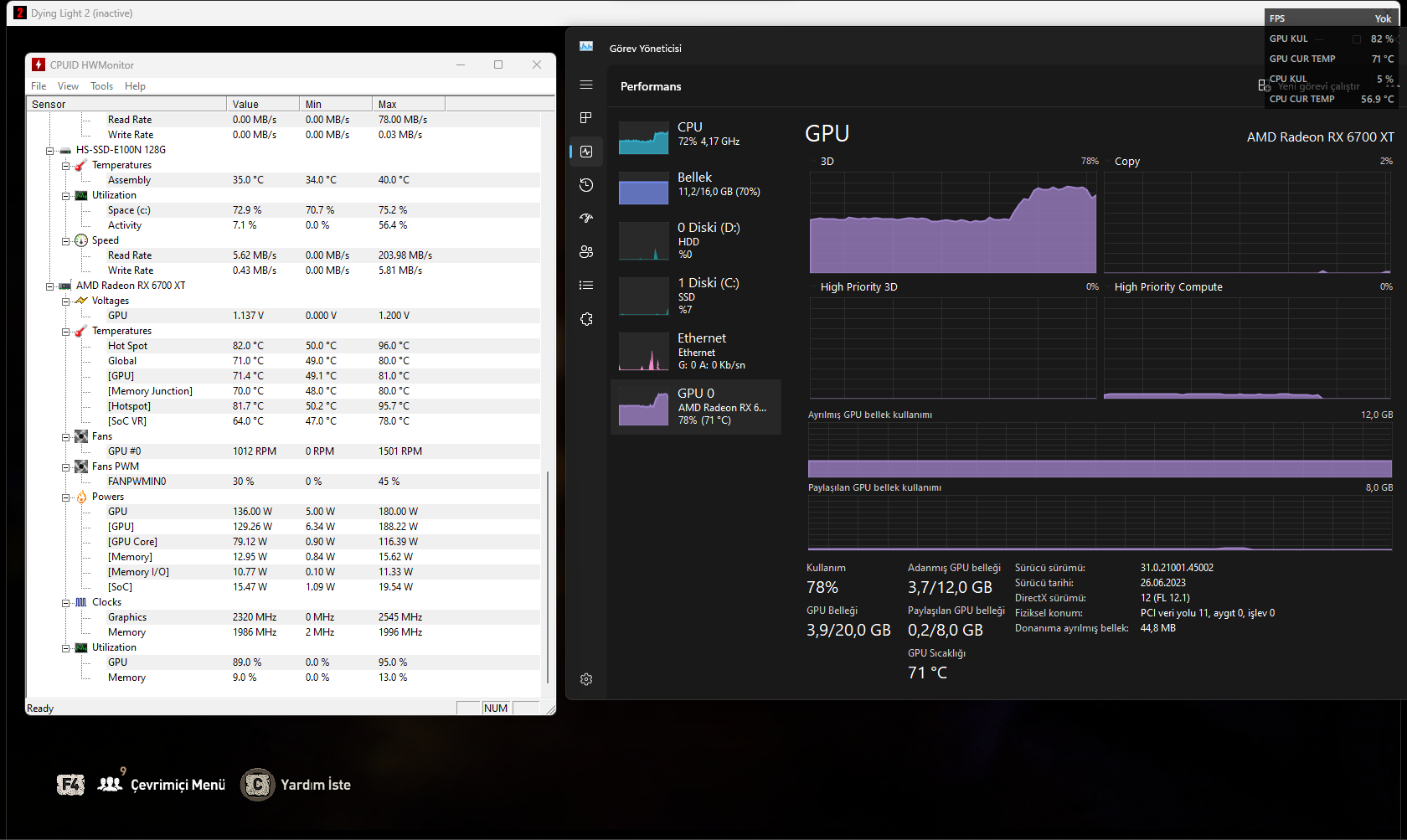
Task: Click the Fans icon in HWMonitor tree
Action: pos(81,436)
